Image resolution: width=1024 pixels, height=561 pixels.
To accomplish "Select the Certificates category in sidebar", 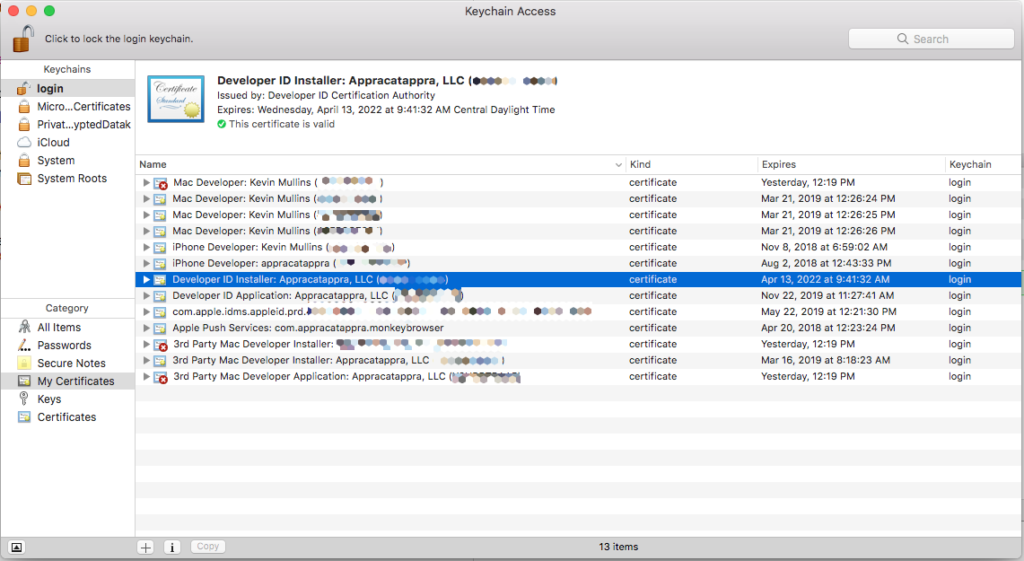I will click(66, 417).
